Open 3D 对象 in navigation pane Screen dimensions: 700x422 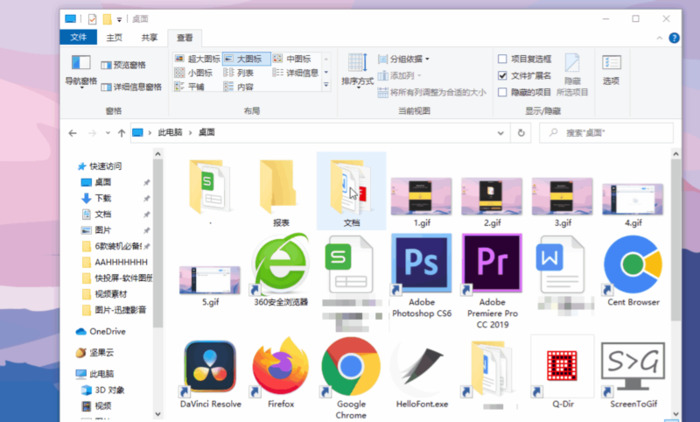pos(103,390)
